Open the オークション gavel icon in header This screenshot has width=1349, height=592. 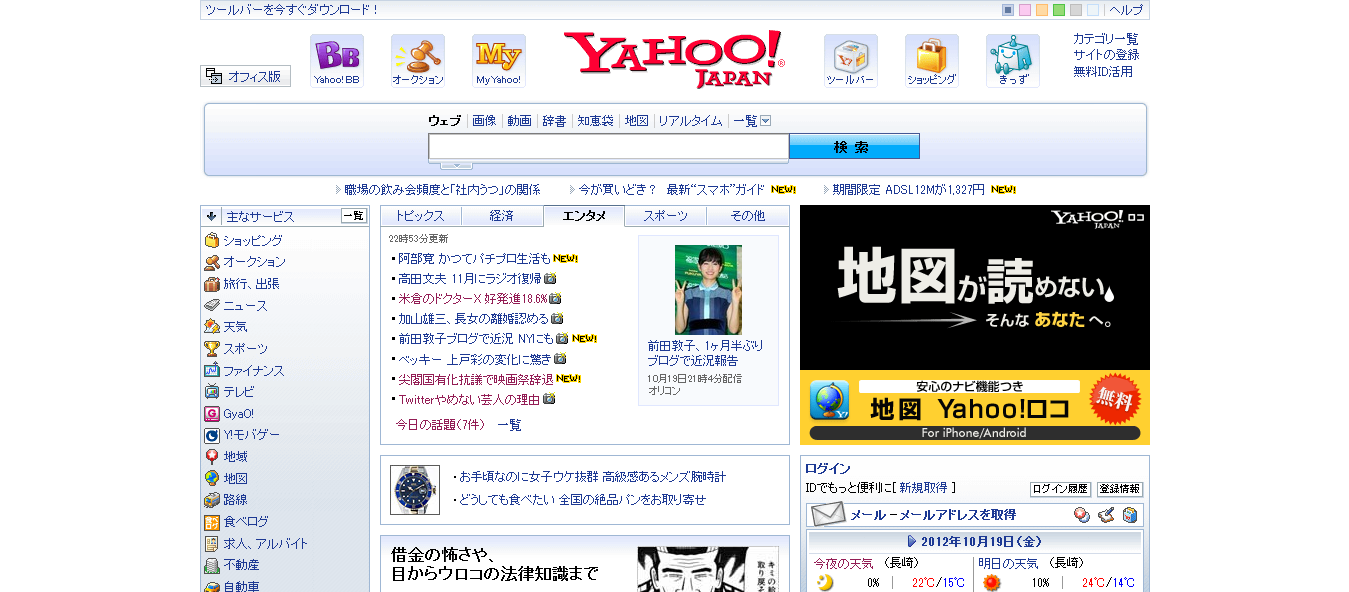(x=418, y=61)
